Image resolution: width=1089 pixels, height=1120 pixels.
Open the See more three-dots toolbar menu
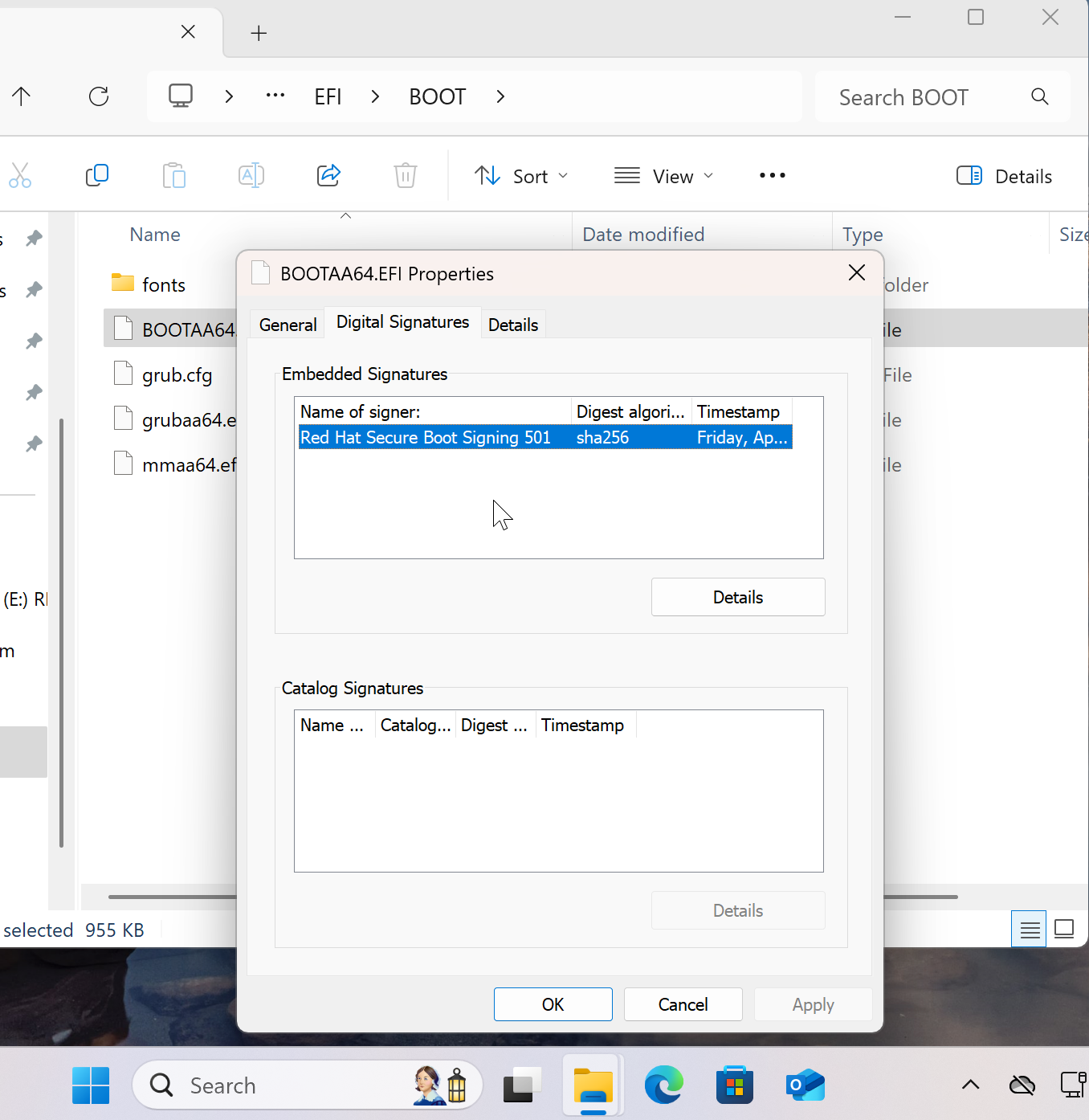tap(772, 175)
